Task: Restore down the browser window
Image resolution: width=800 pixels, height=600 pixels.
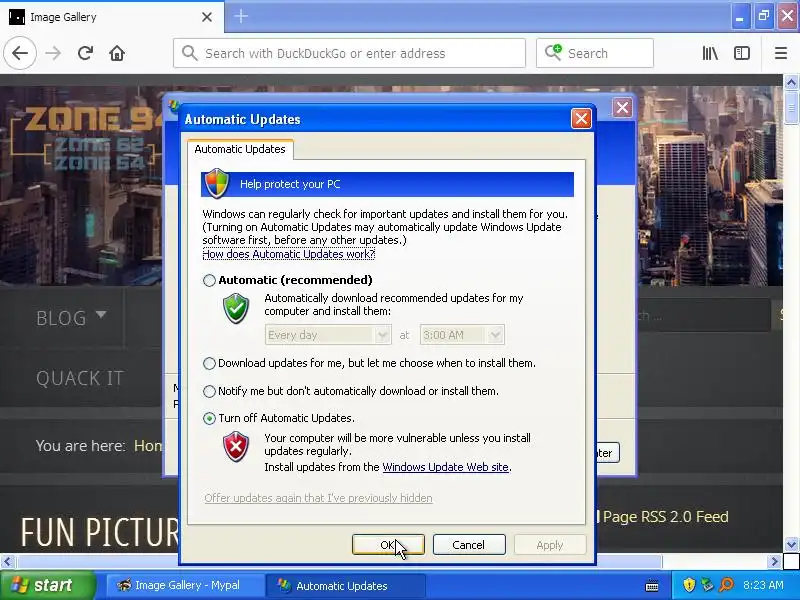Action: 764,17
